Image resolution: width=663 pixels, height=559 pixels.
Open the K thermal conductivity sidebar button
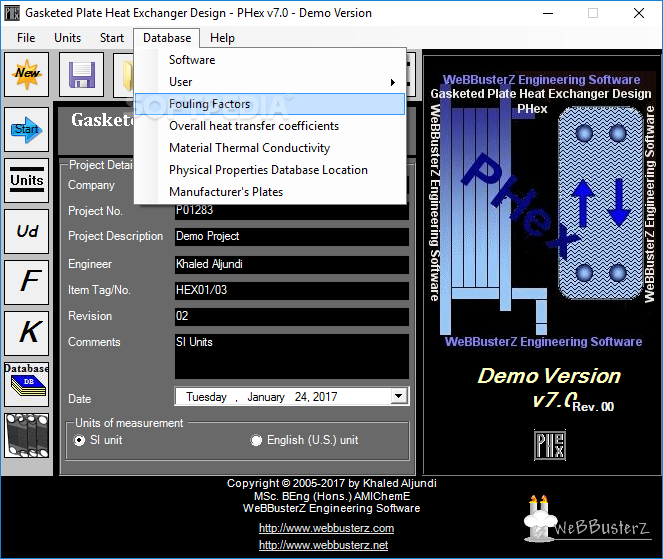coord(27,333)
